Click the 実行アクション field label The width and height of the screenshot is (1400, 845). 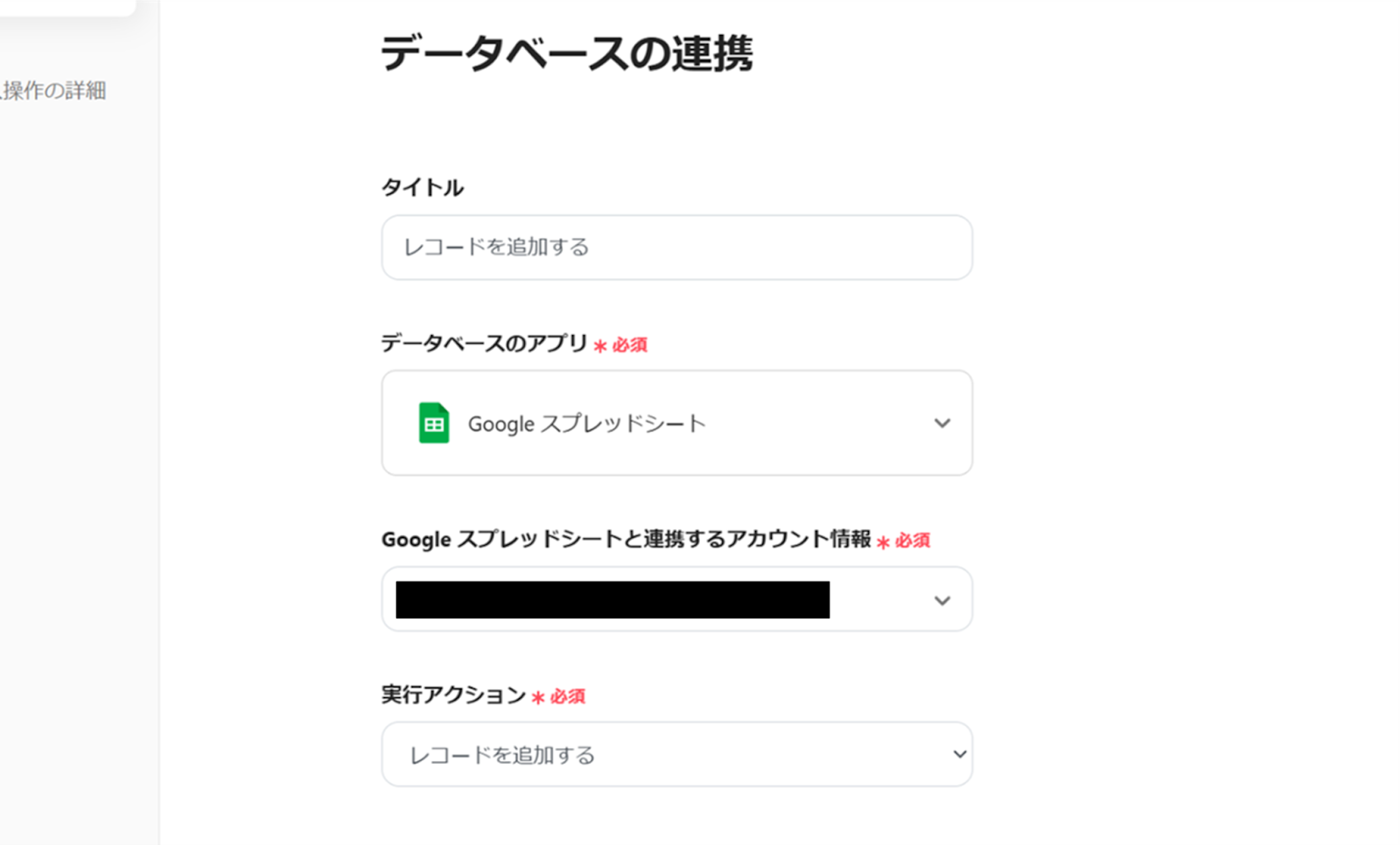[453, 695]
